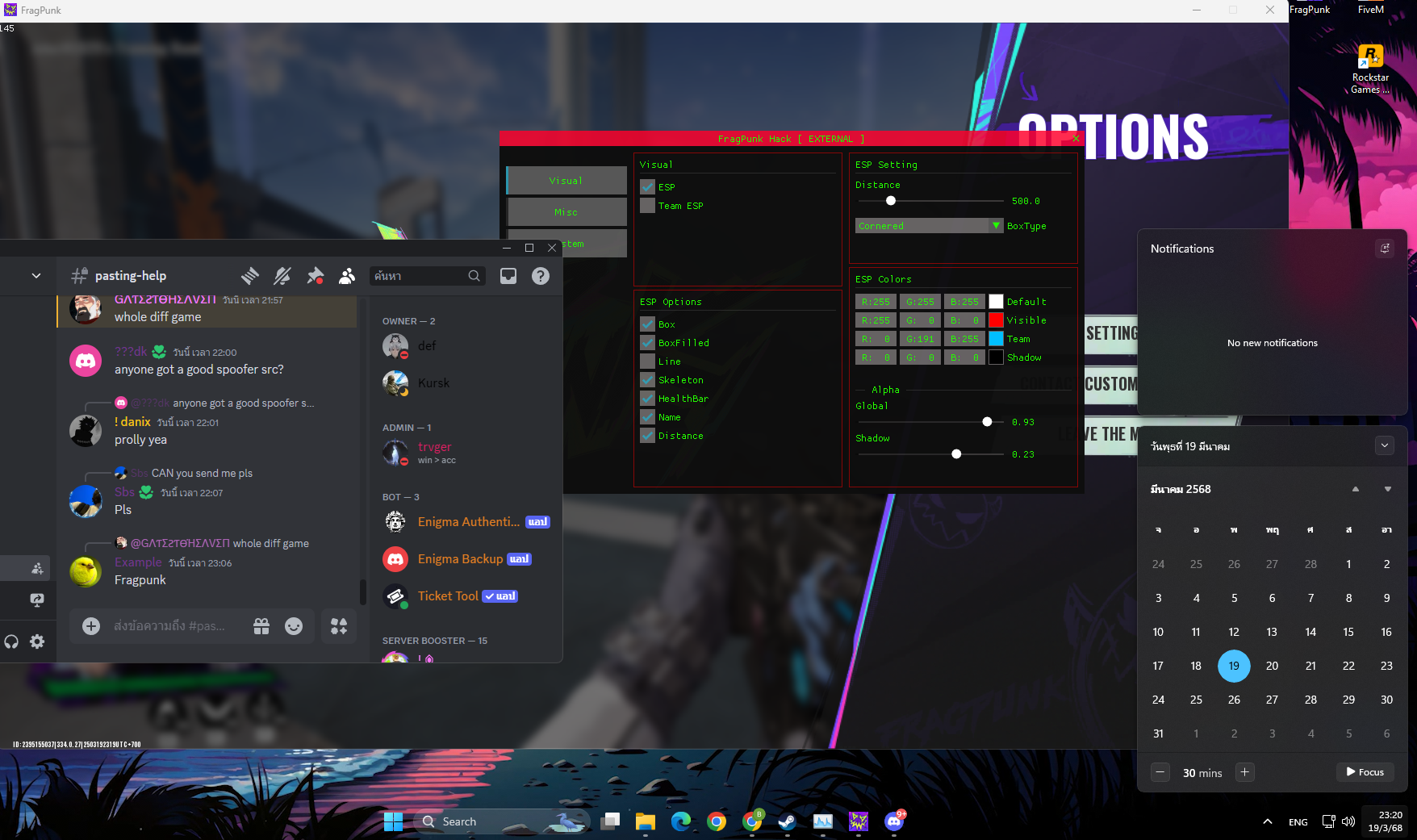Open Discord threads icon in pasting-help header

click(x=250, y=276)
